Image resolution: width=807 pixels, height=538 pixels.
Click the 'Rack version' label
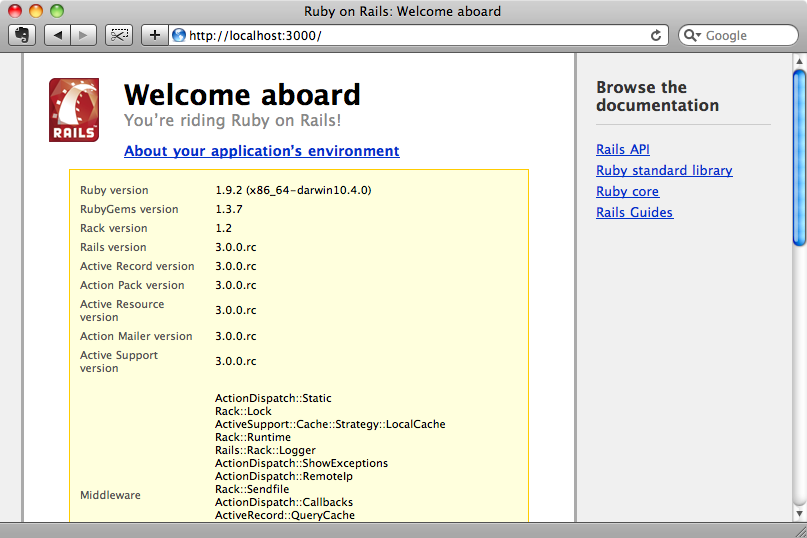click(x=114, y=229)
